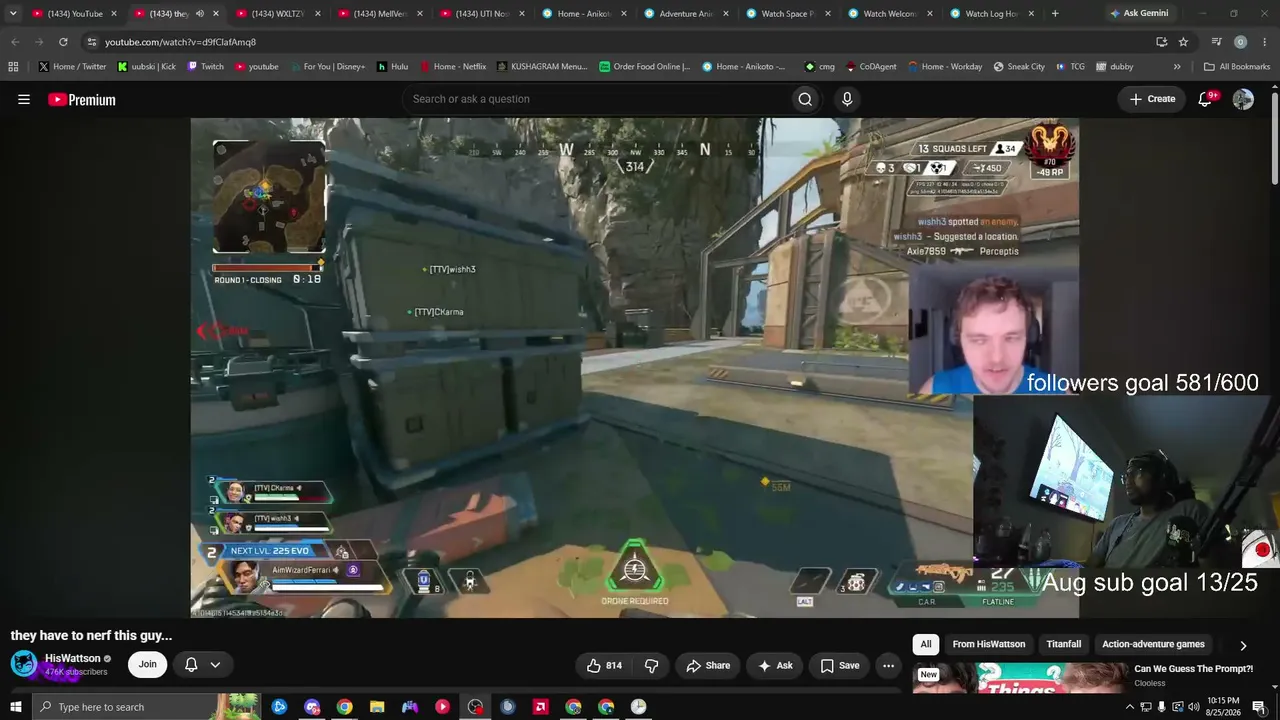Select the 'All' filter chip
This screenshot has width=1280, height=720.
pos(926,645)
